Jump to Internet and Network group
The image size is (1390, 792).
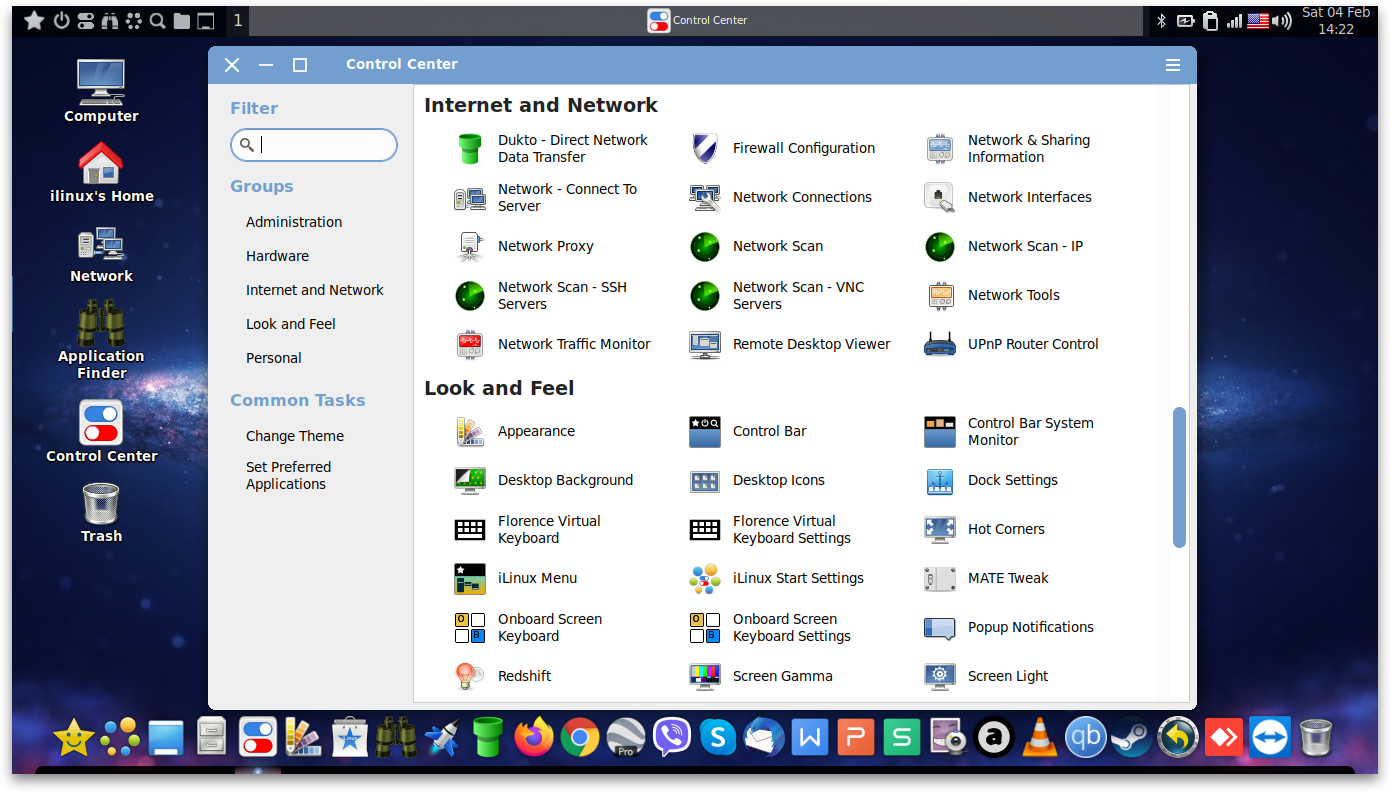(315, 290)
